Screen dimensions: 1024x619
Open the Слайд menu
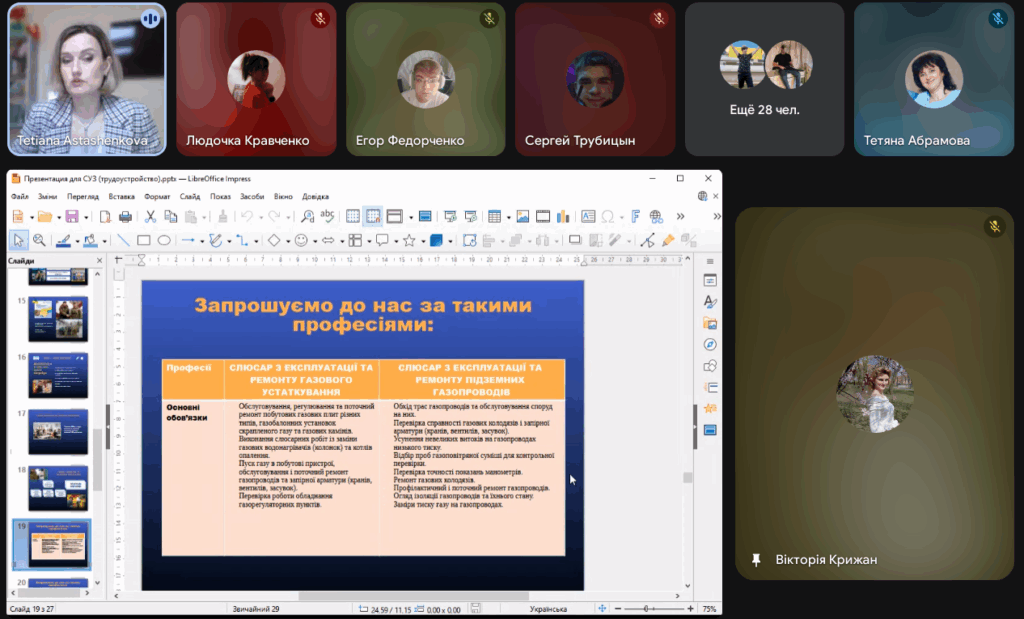click(190, 197)
